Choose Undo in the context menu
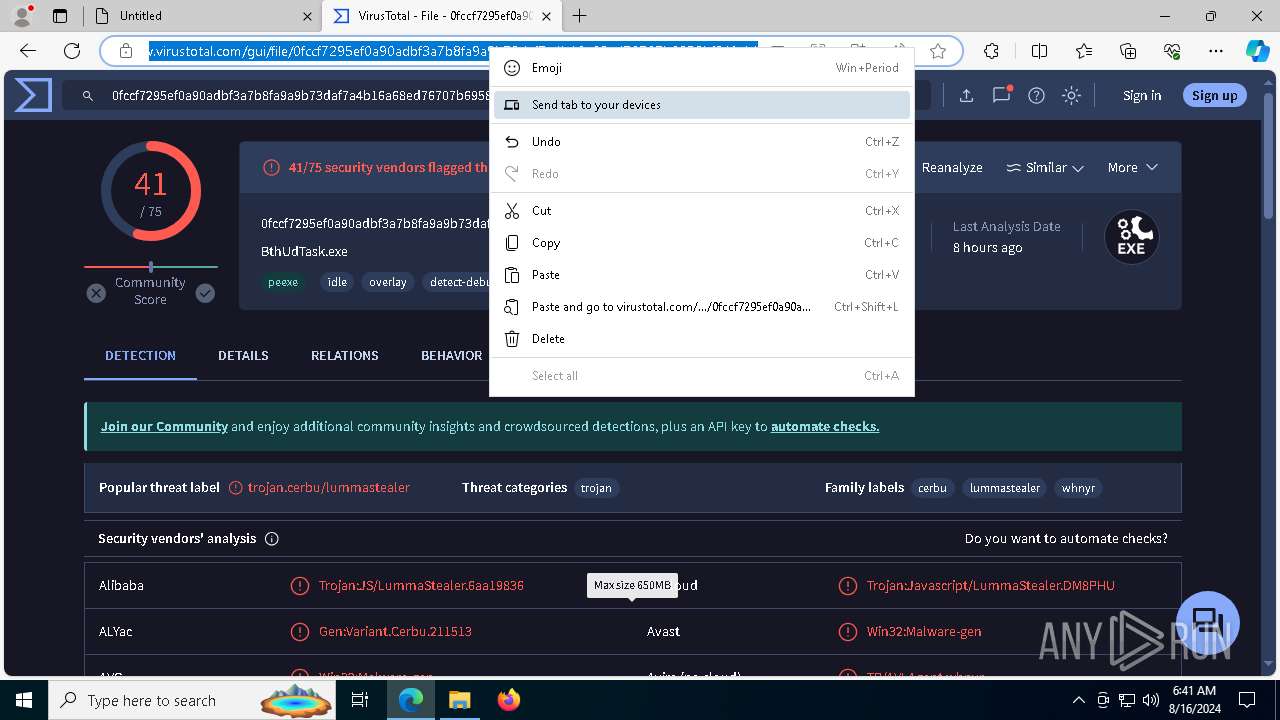Screen dimensions: 1280x720 702,142
